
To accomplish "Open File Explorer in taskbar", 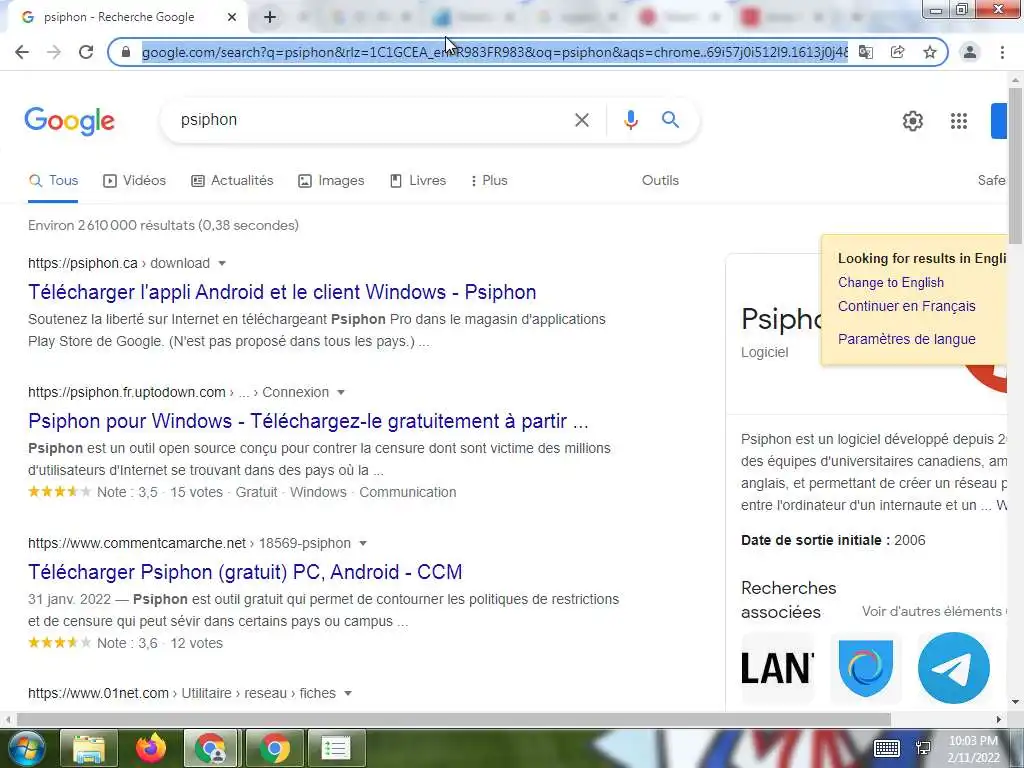I will point(89,748).
